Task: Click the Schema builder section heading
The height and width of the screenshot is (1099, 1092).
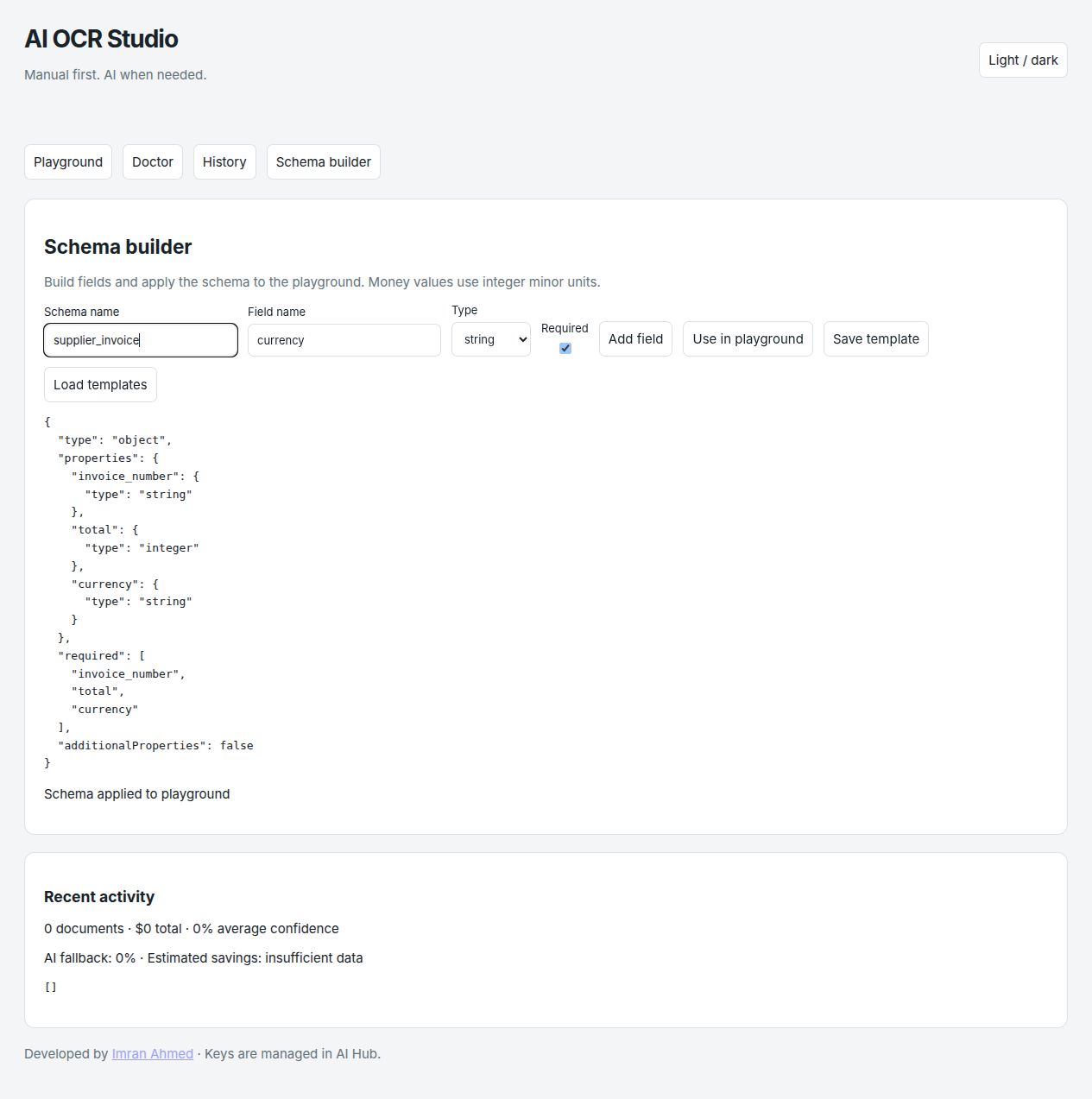Action: point(118,247)
